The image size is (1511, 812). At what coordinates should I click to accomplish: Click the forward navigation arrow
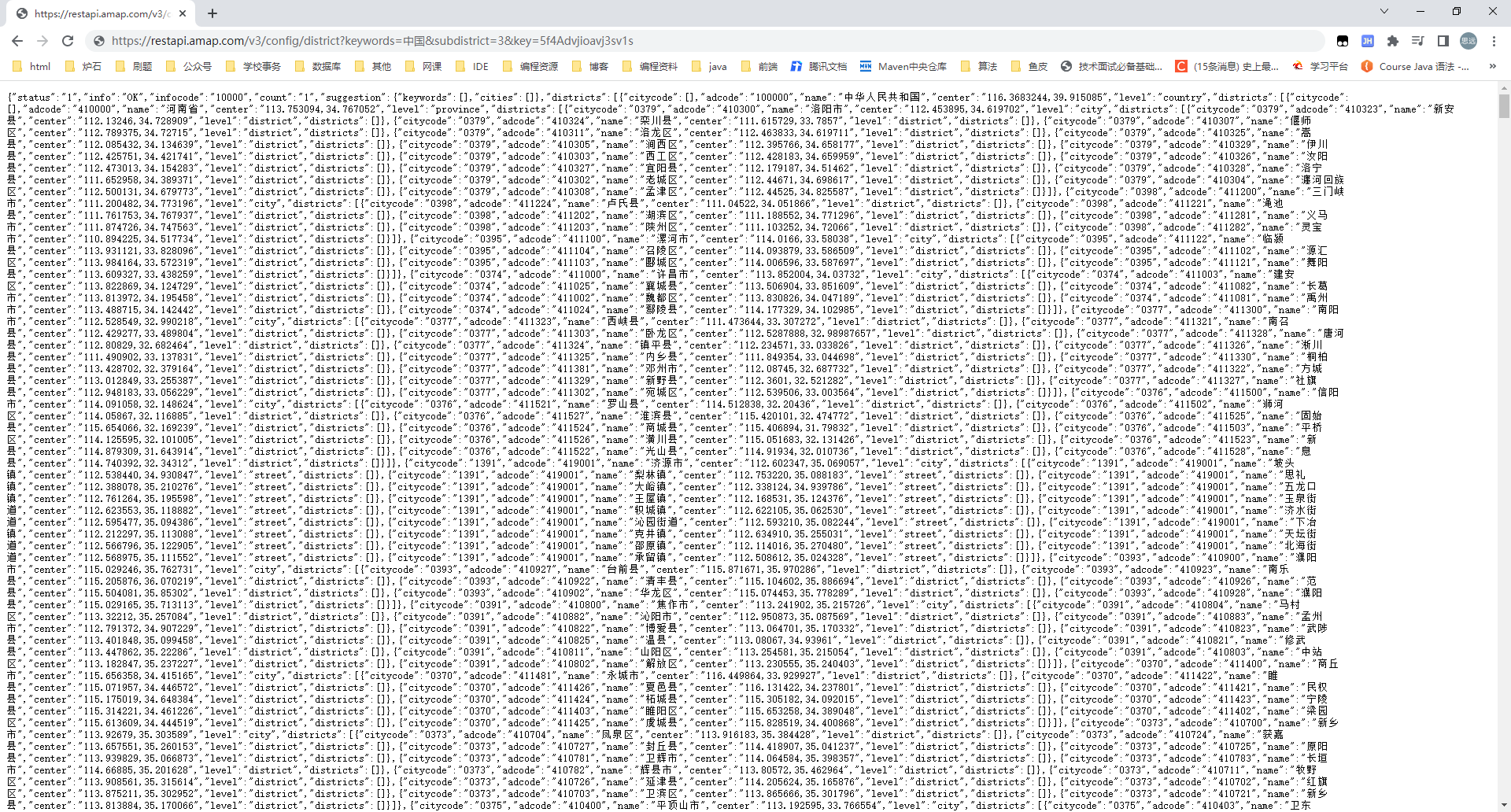[42, 40]
